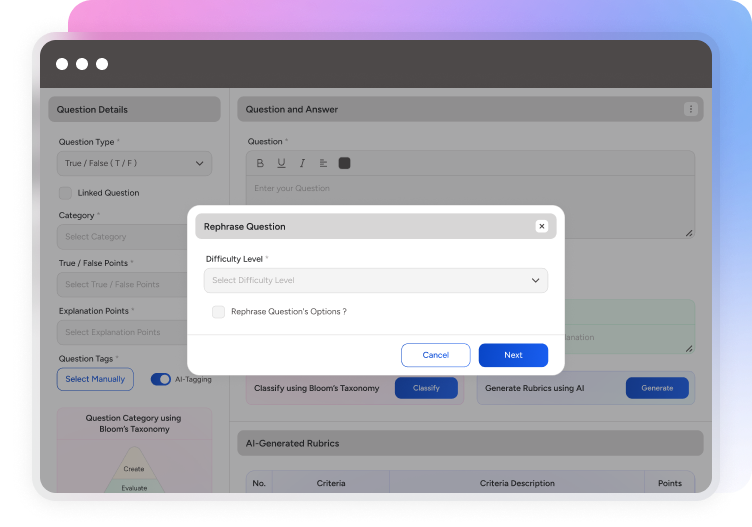This screenshot has width=752, height=527.
Task: Toggle bold formatting in the question editor
Action: pos(260,163)
